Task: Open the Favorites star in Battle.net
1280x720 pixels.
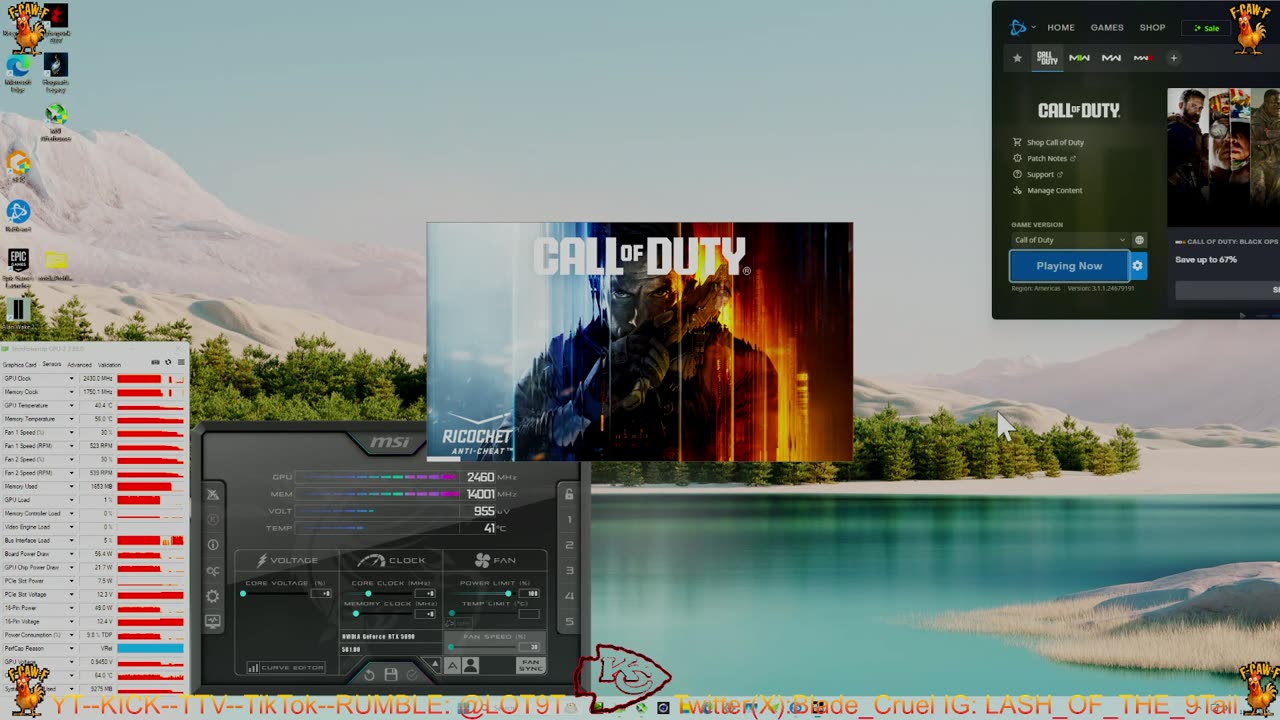Action: (1017, 58)
